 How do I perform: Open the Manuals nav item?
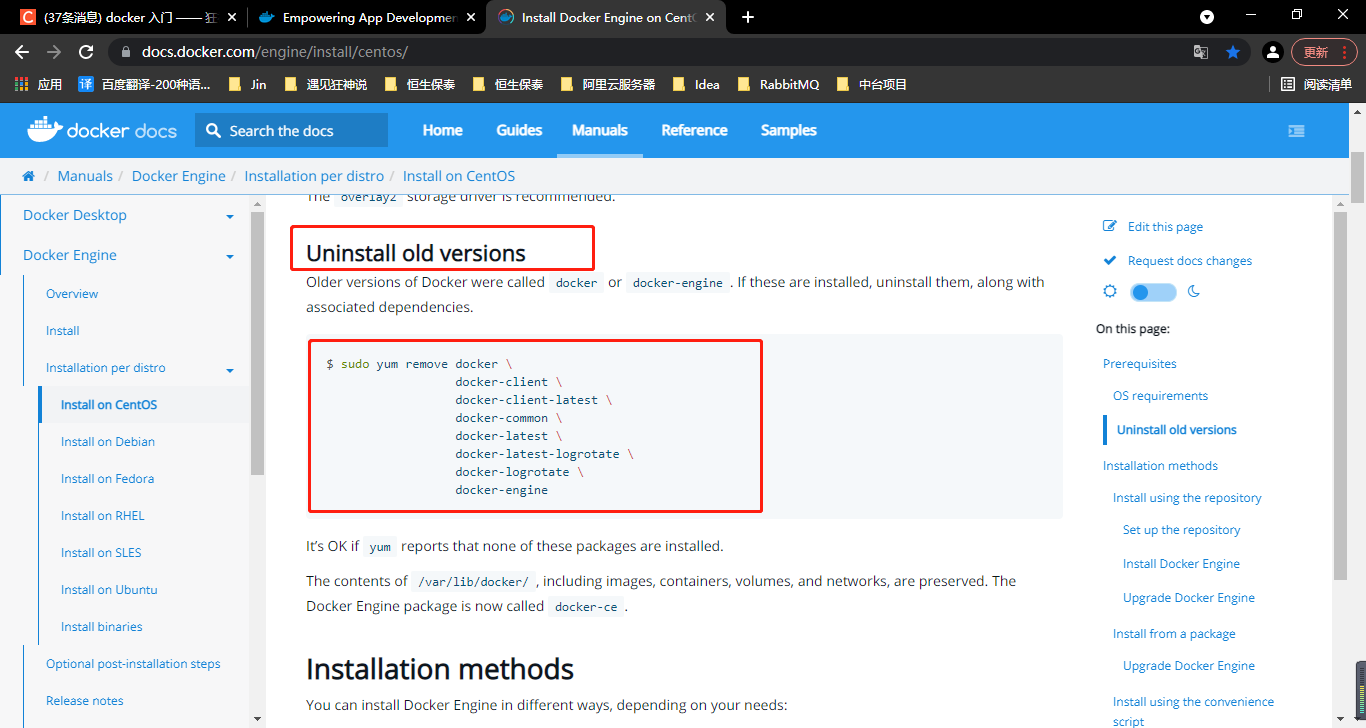(600, 130)
